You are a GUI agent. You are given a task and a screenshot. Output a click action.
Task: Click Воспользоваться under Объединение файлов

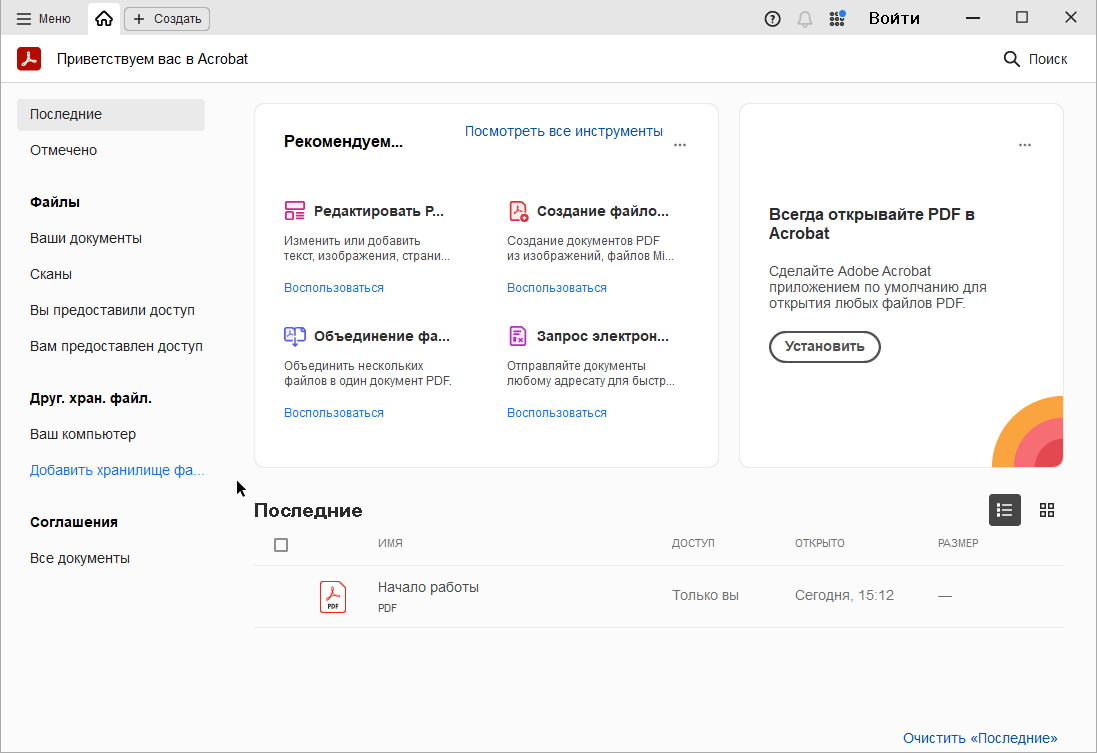(x=334, y=414)
